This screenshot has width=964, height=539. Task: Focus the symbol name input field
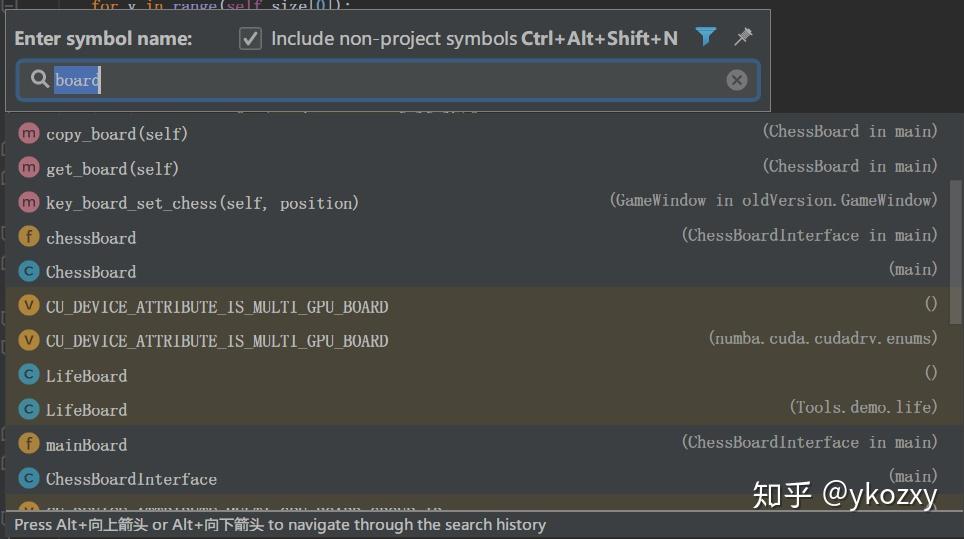pos(388,80)
